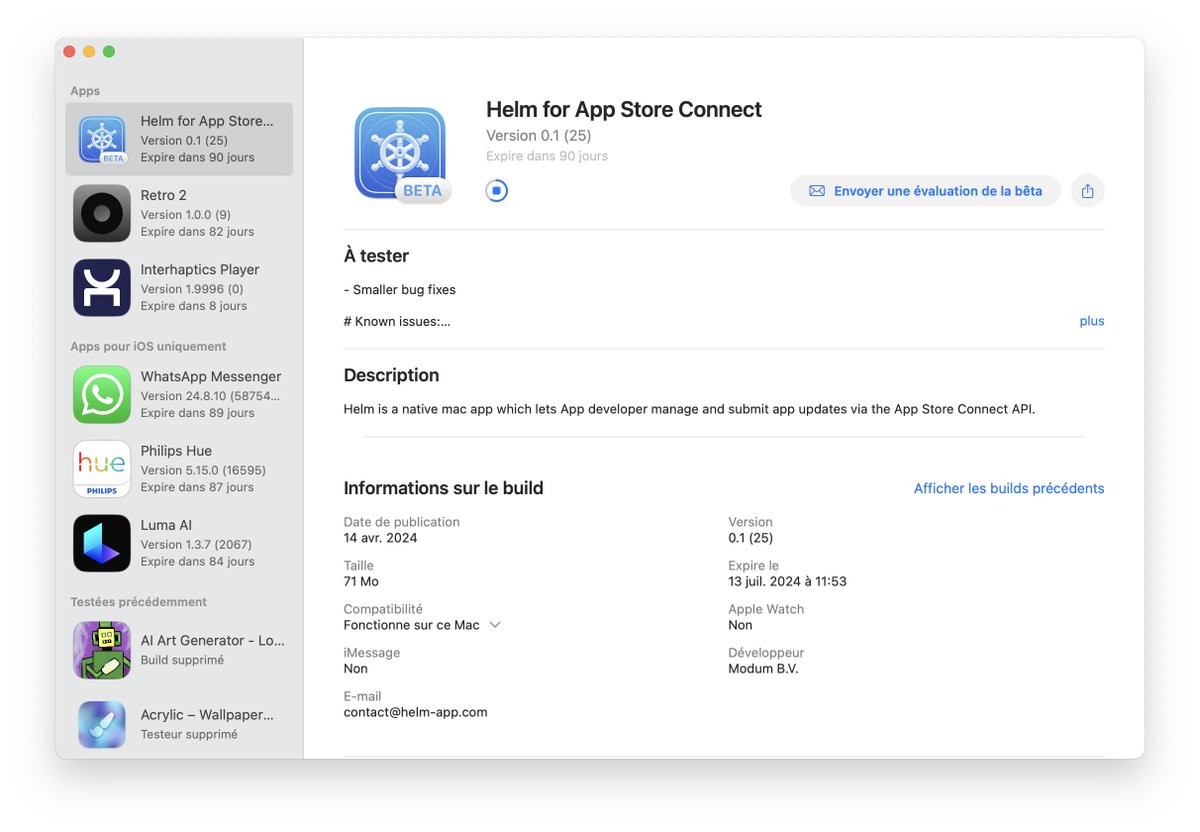Select 'Retro 2' sidebar row title

click(x=164, y=195)
